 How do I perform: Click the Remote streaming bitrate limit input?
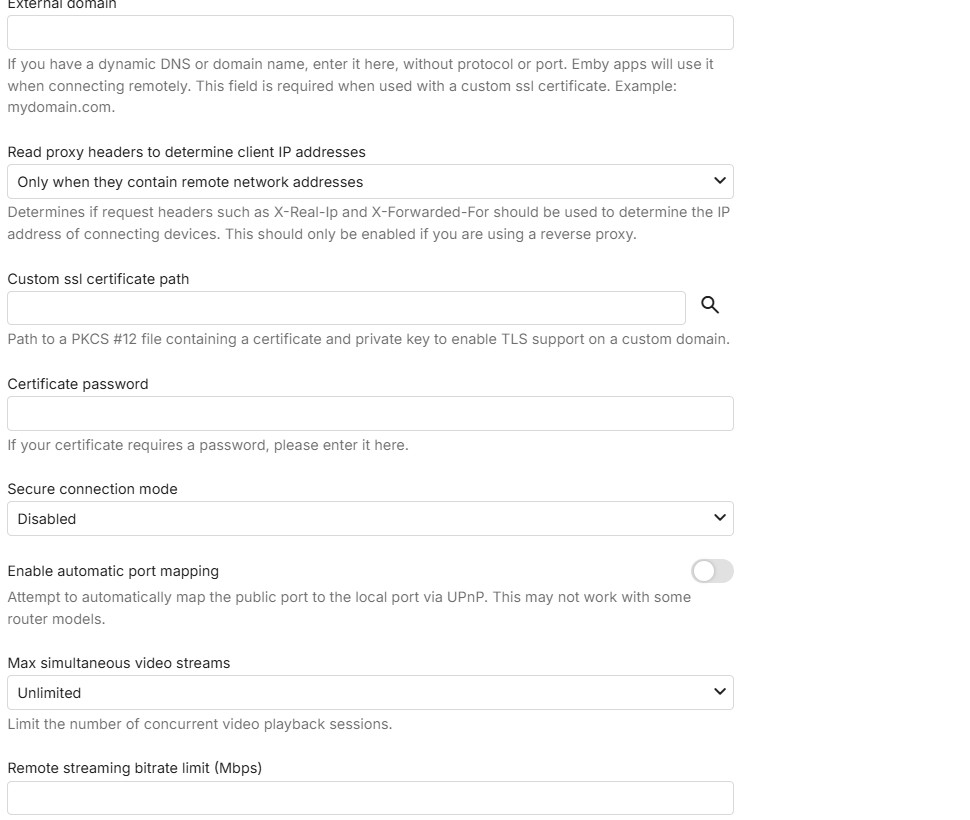(370, 798)
